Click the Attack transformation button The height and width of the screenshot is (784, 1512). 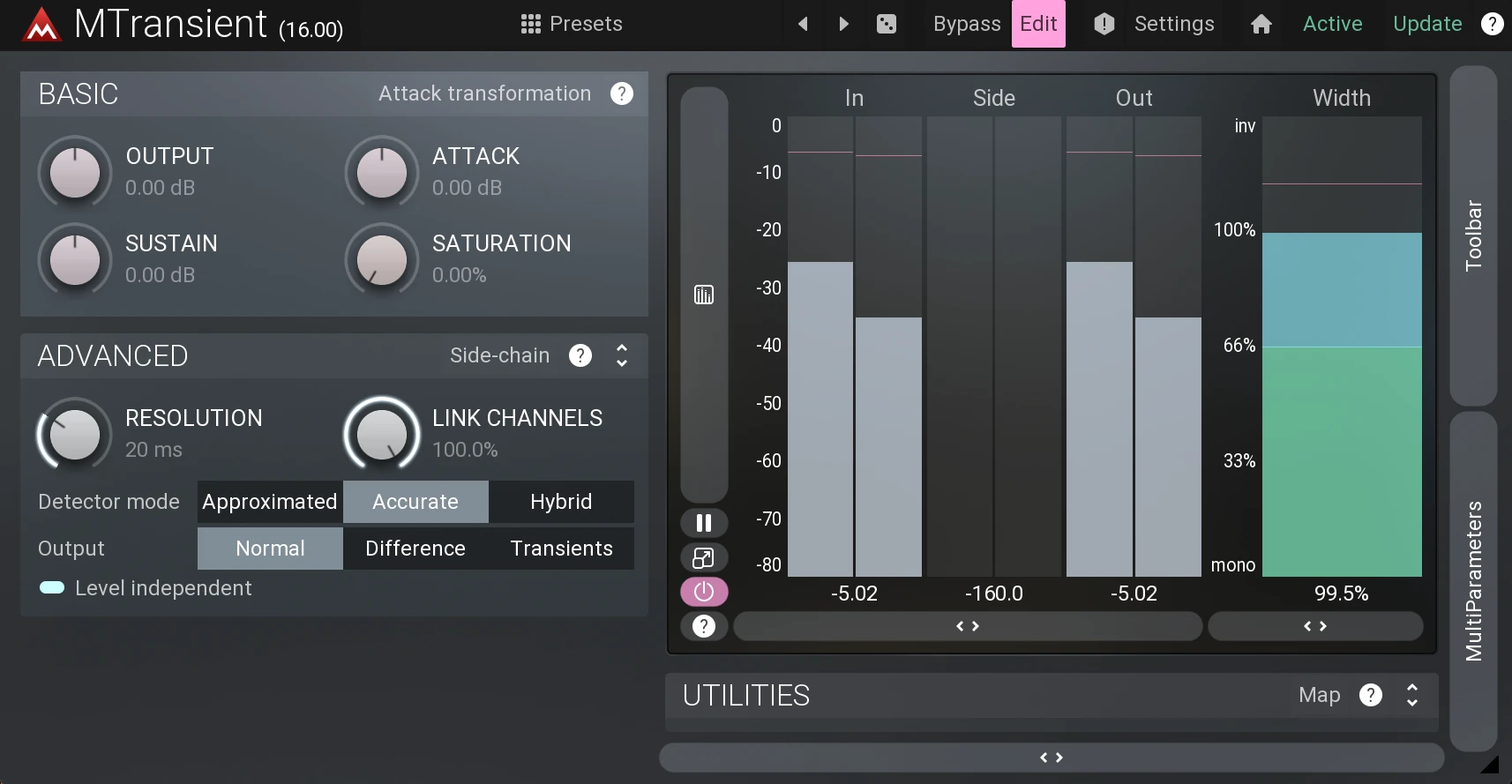[x=484, y=93]
